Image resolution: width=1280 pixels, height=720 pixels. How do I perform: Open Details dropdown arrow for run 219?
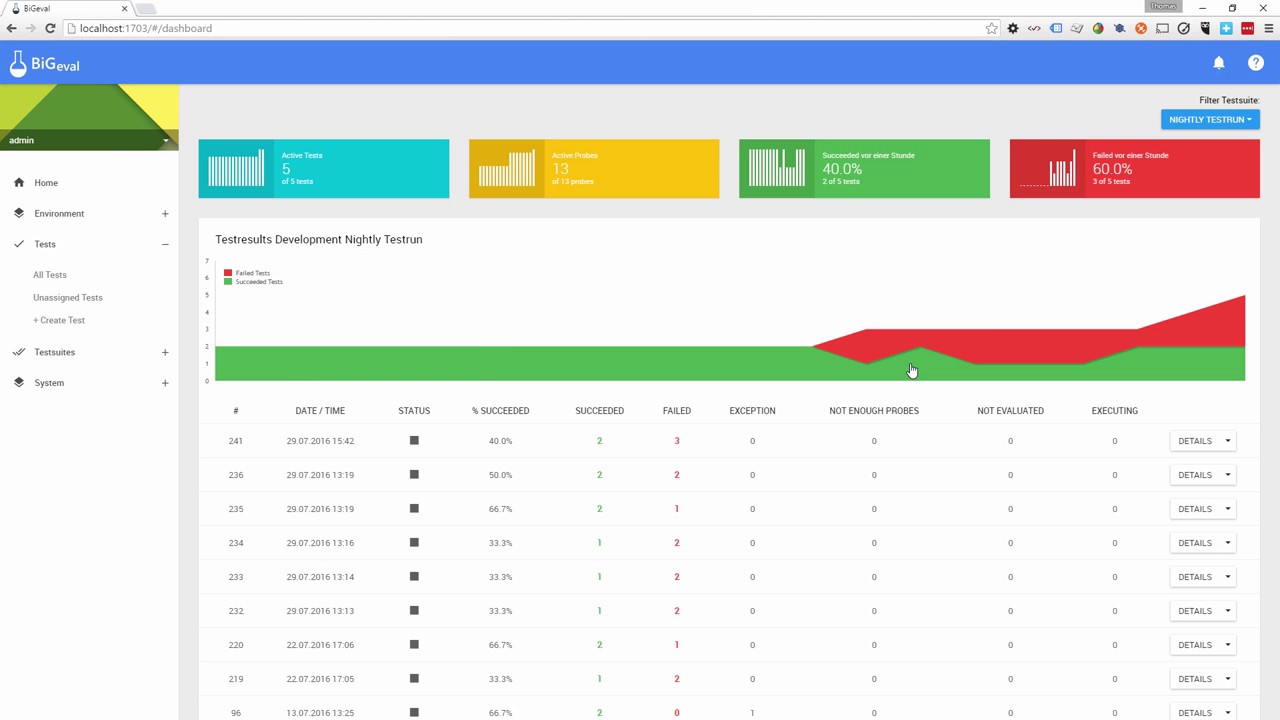coord(1228,679)
